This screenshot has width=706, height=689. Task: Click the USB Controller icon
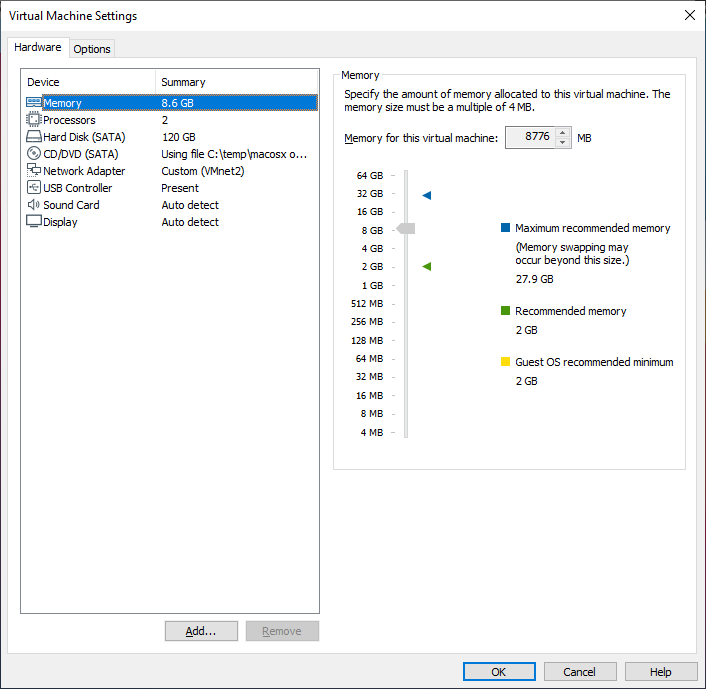click(34, 187)
